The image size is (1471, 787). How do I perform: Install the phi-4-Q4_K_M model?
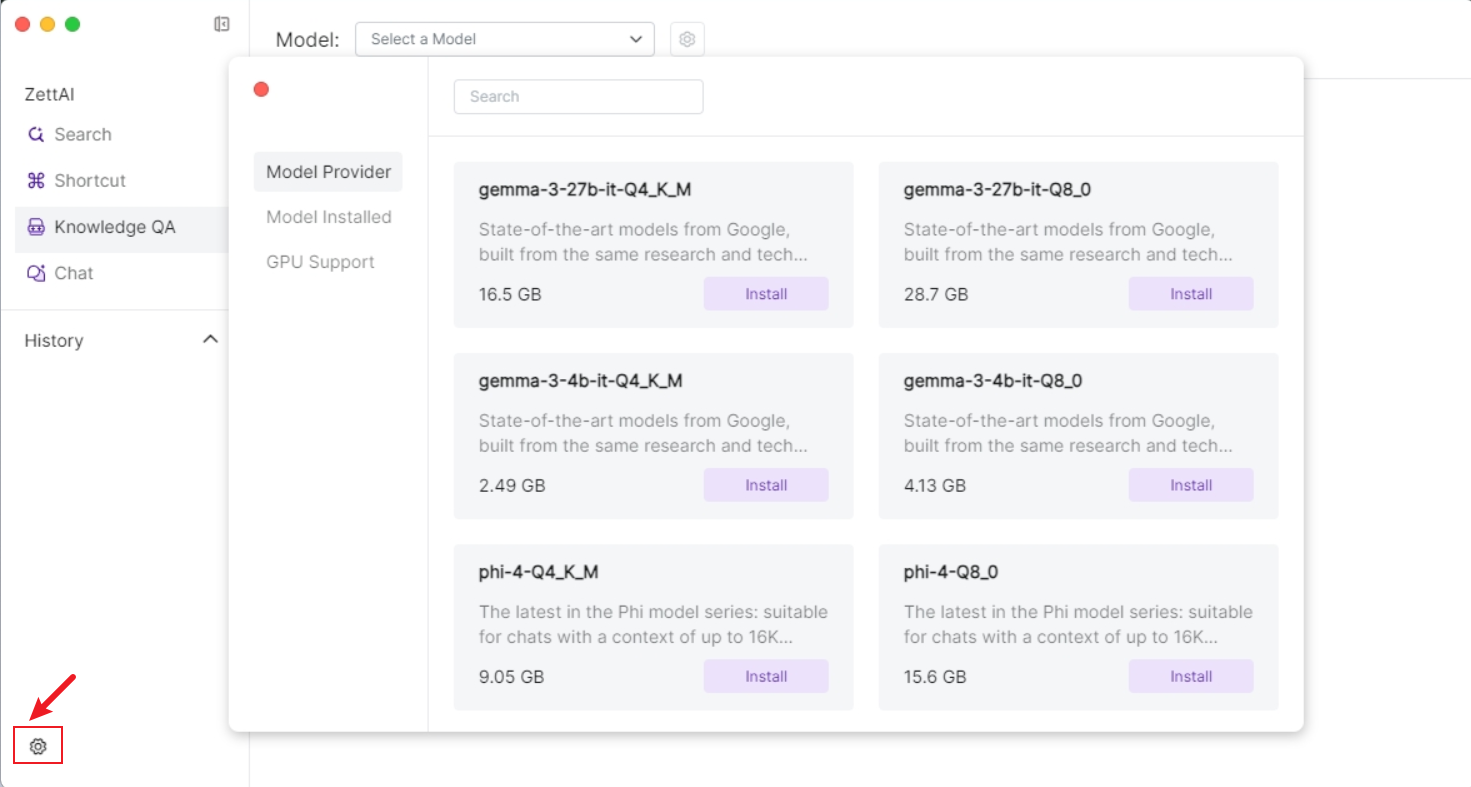click(766, 676)
